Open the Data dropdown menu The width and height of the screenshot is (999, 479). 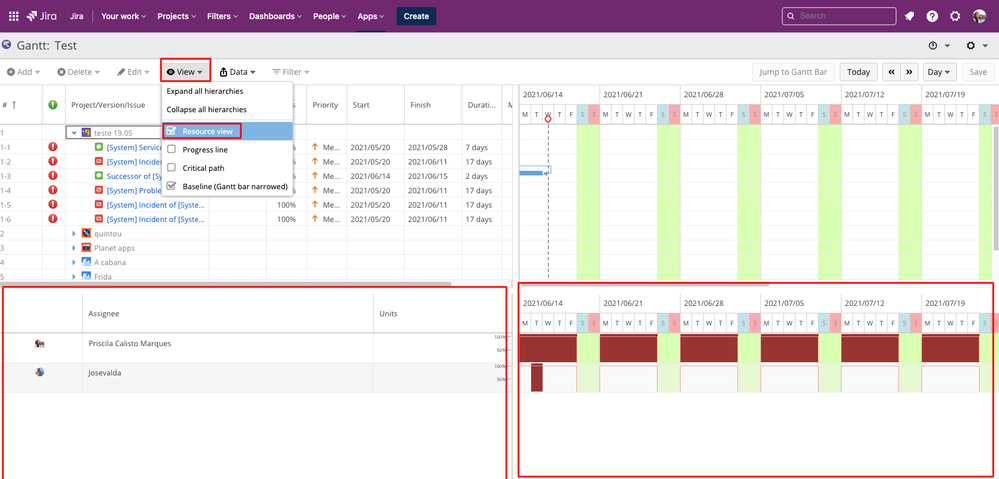[x=237, y=72]
